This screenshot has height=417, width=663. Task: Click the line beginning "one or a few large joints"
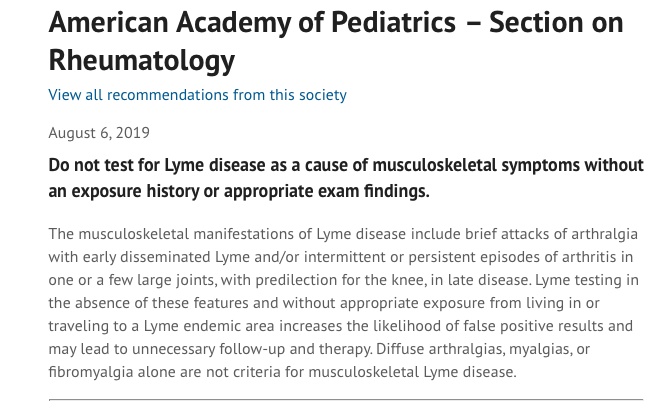(343, 280)
